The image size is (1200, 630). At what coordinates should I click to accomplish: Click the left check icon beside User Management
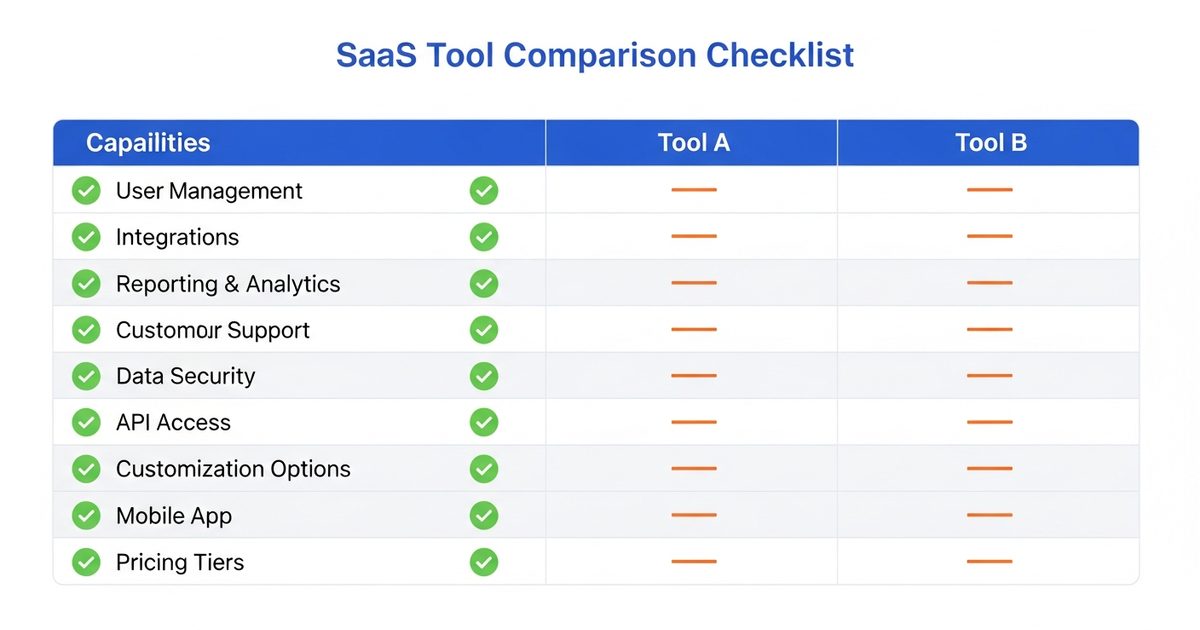pyautogui.click(x=86, y=190)
